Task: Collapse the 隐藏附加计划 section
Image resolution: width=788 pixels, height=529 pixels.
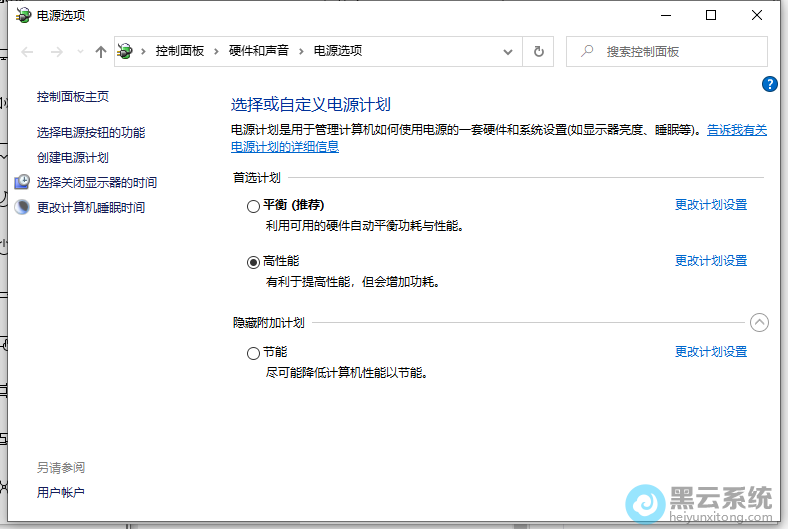Action: (x=759, y=322)
